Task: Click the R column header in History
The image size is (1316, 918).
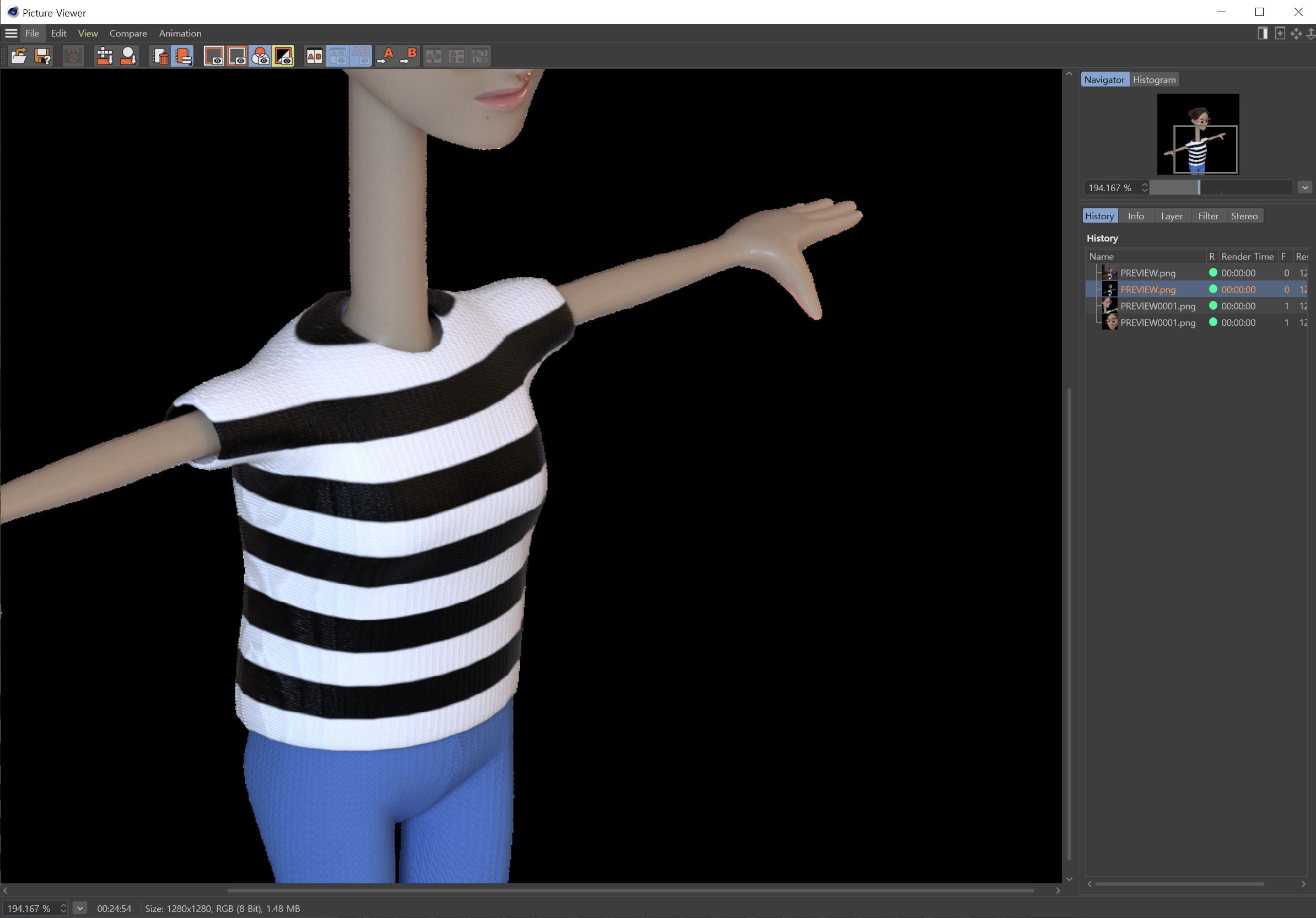Action: tap(1212, 257)
